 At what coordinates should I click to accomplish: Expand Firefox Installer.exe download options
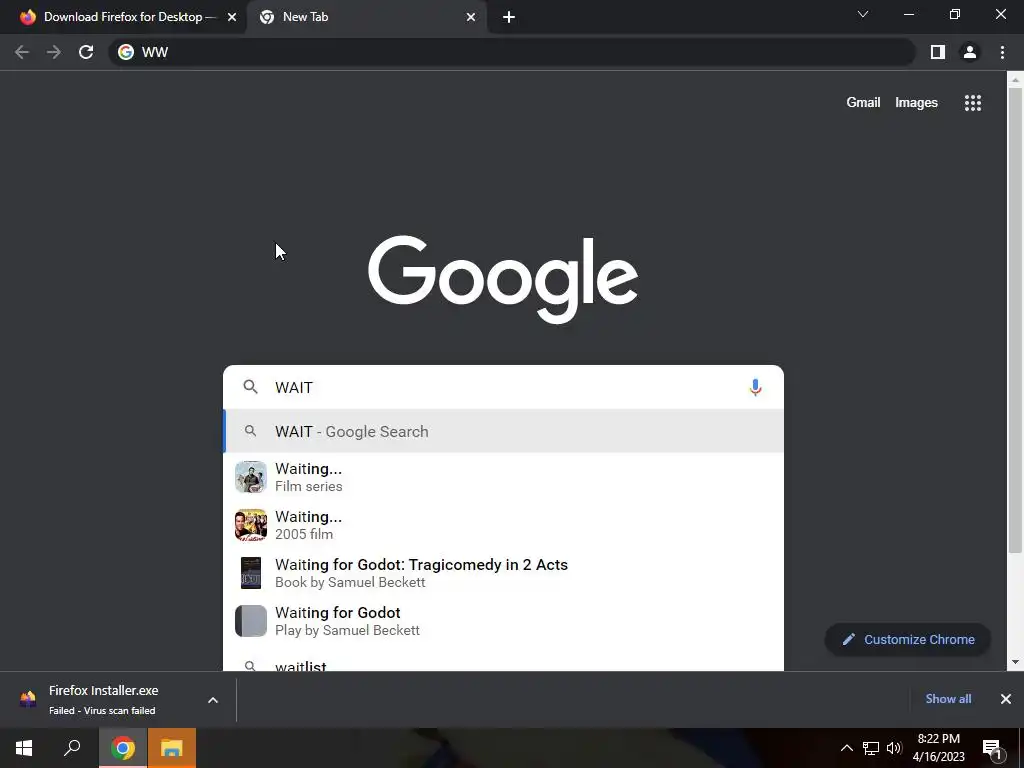coord(213,700)
